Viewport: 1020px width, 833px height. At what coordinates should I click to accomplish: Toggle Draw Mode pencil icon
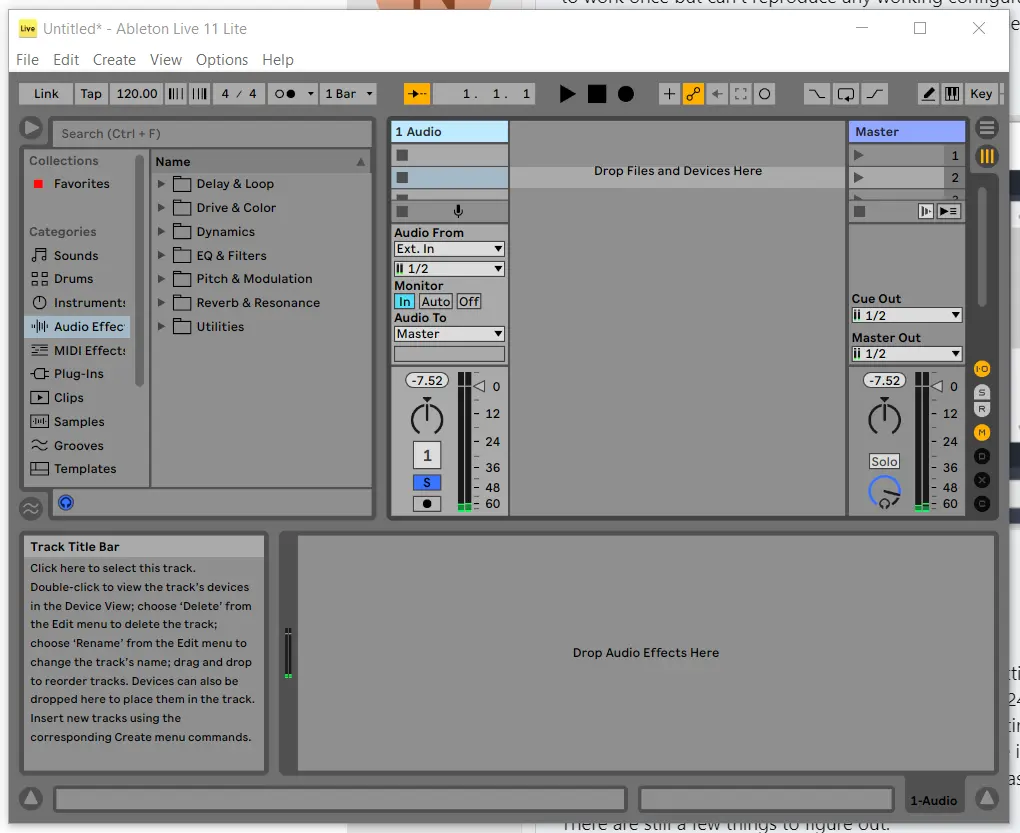point(929,94)
